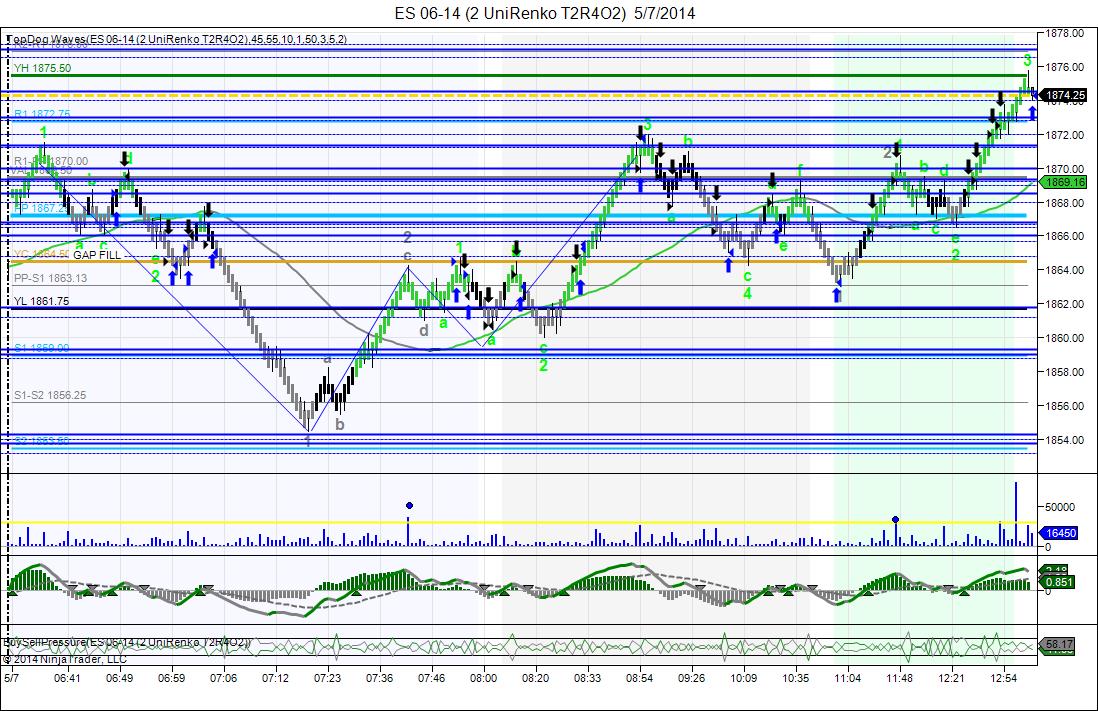
Task: Select the S2 1853.50 support label
Action: pos(42,441)
